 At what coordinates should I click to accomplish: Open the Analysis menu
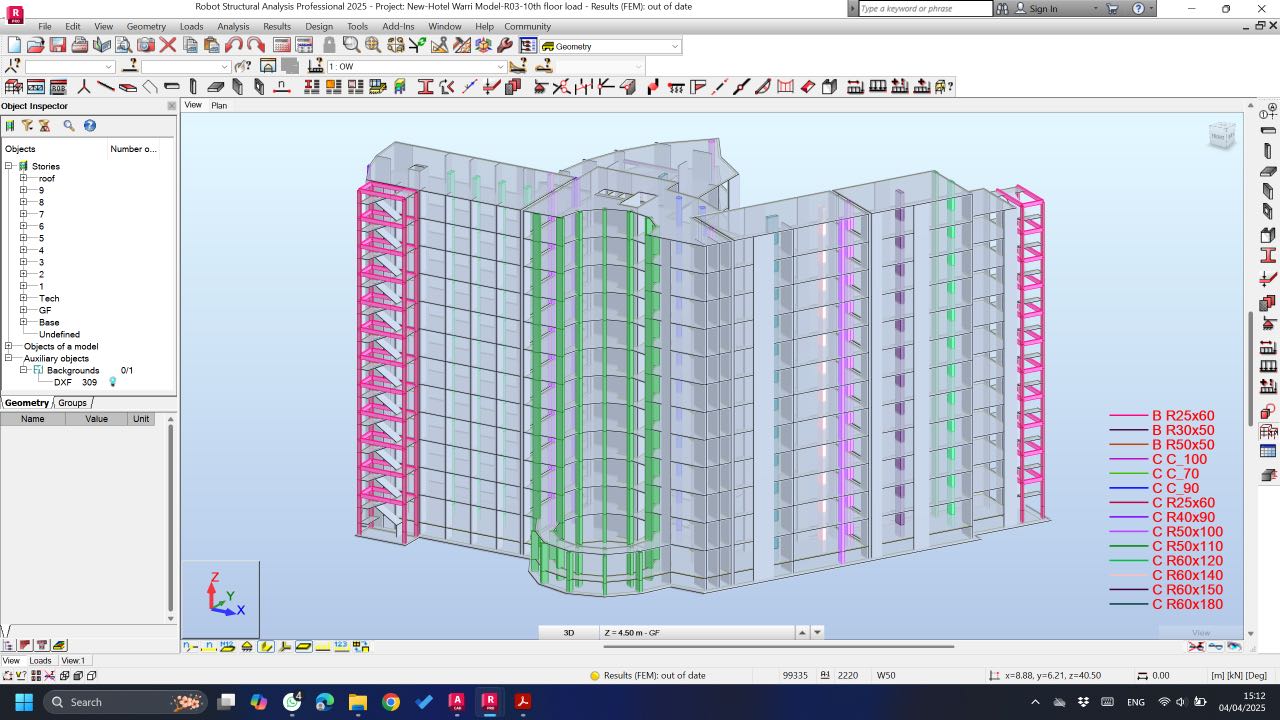pyautogui.click(x=233, y=27)
